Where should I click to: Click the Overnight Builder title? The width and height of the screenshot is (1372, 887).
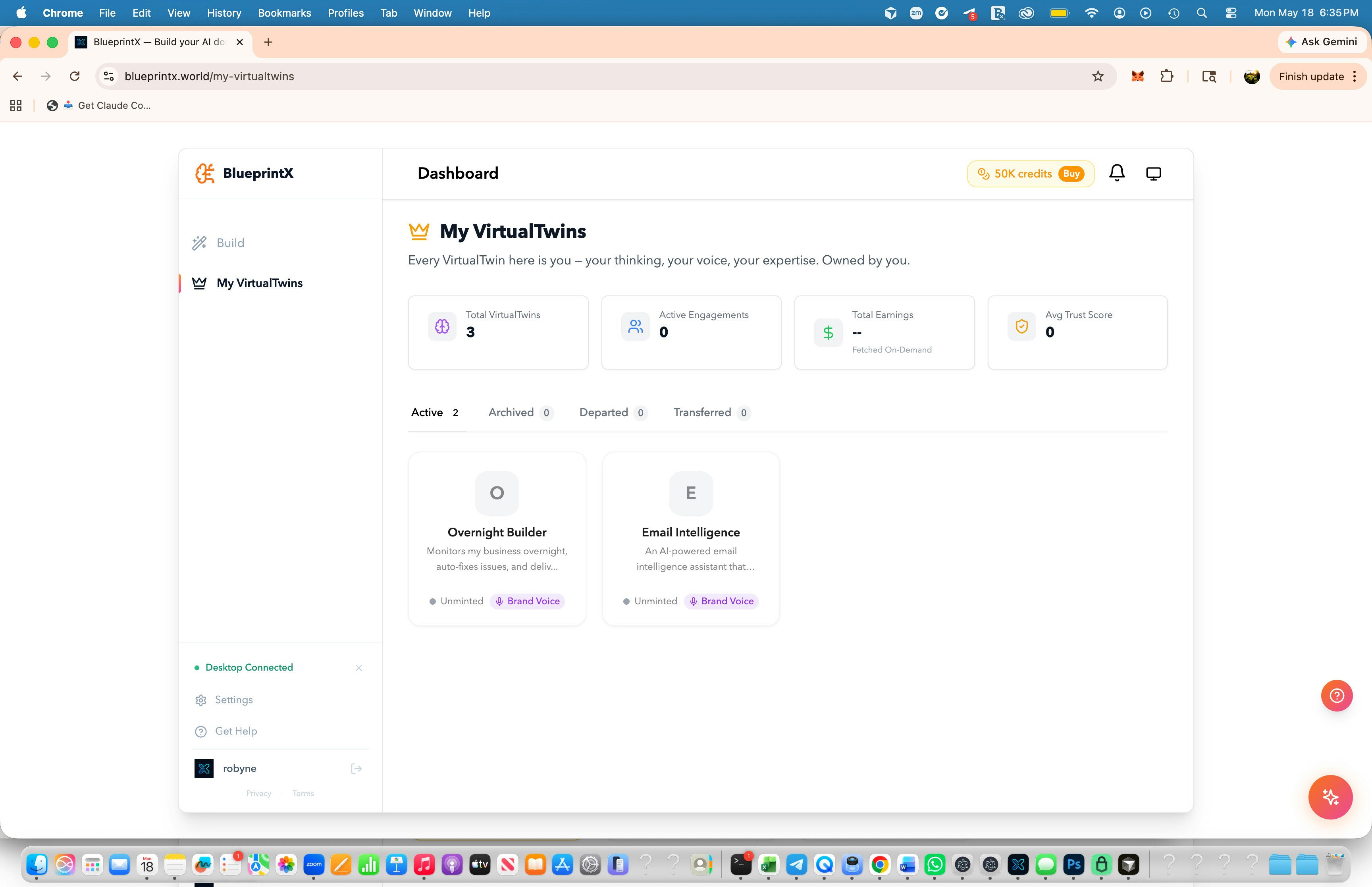click(x=497, y=533)
